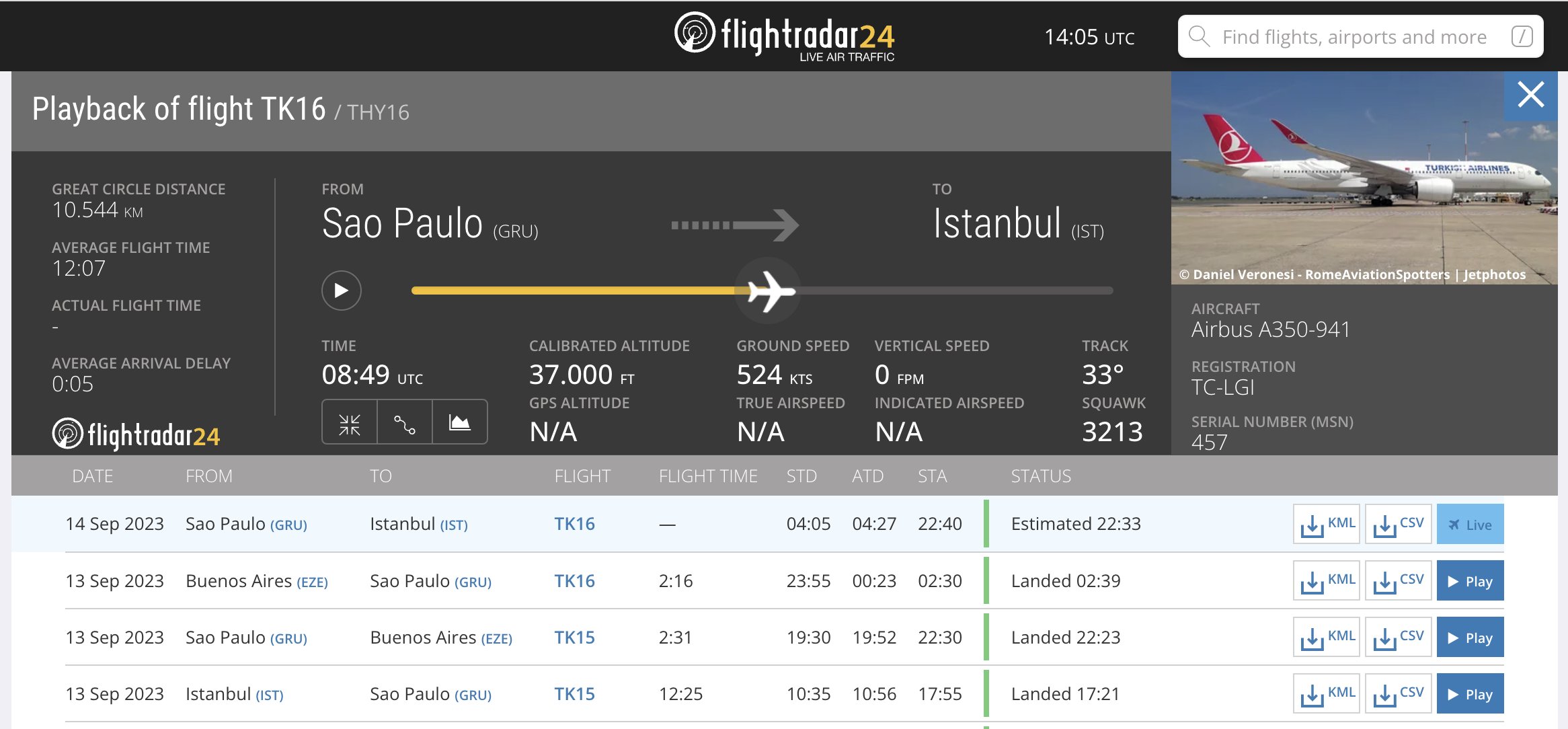Show the altitude graph chart icon
Screen dimensions: 1568x729
460,424
